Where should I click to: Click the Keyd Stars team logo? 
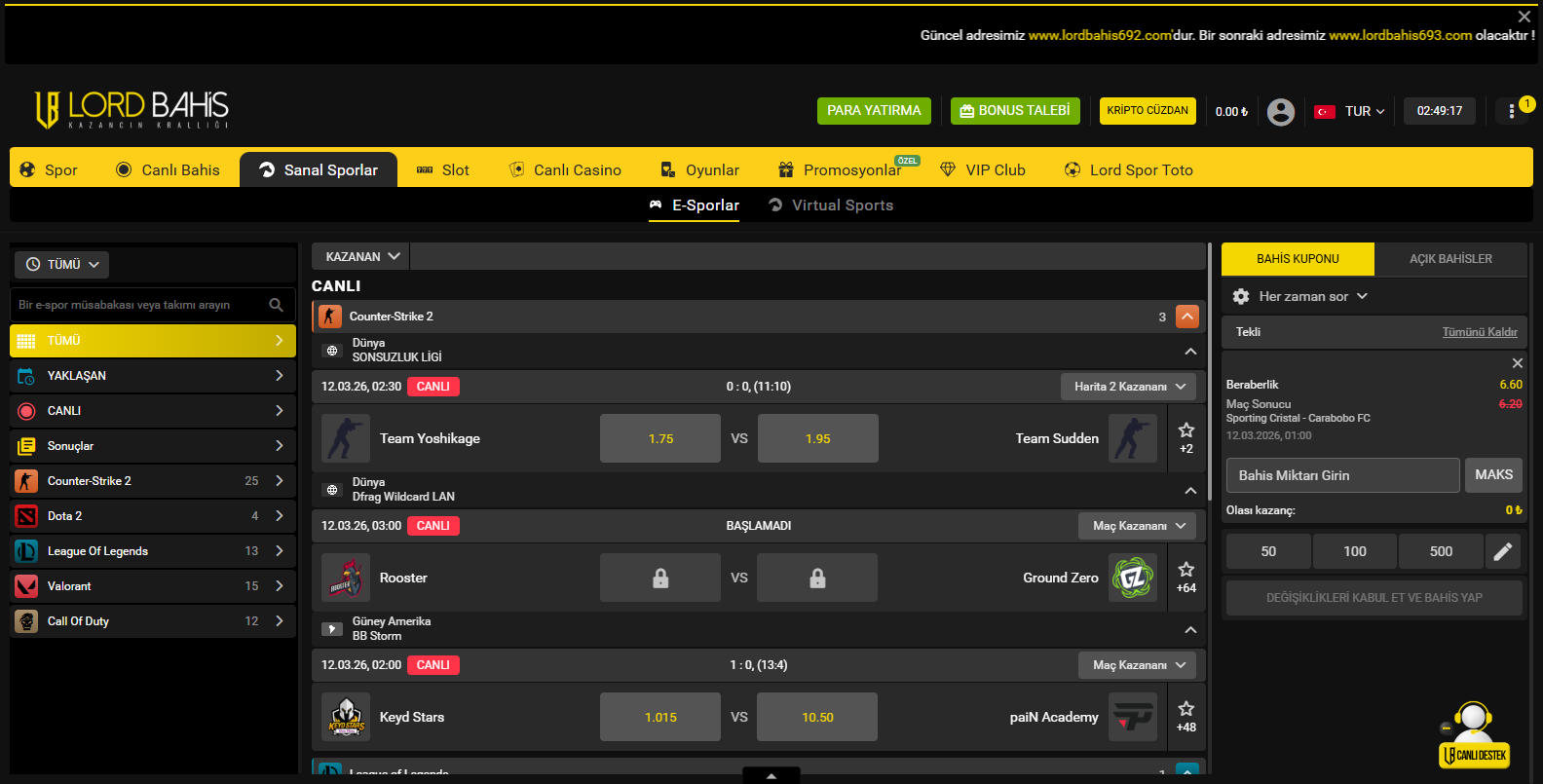pos(346,717)
